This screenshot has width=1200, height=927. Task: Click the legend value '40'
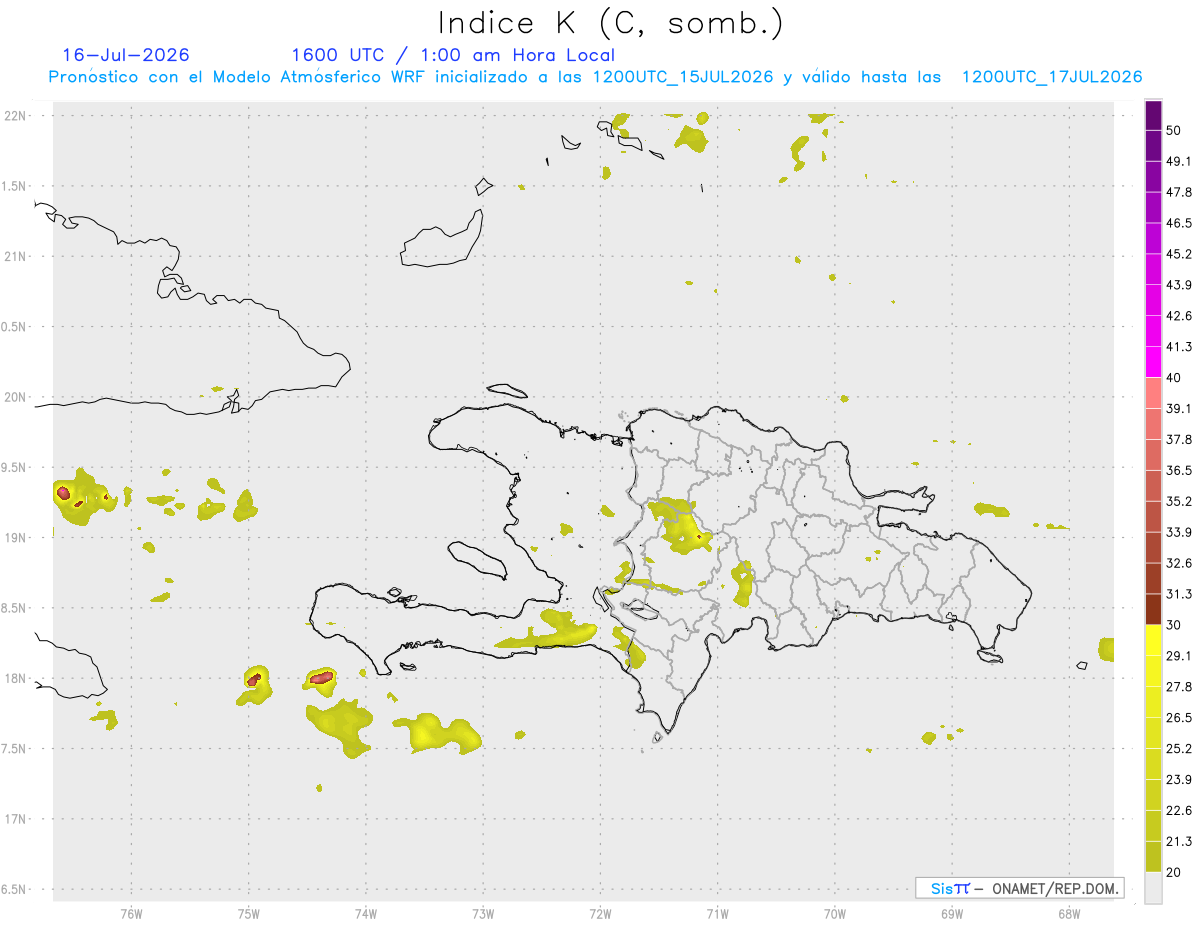1174,377
